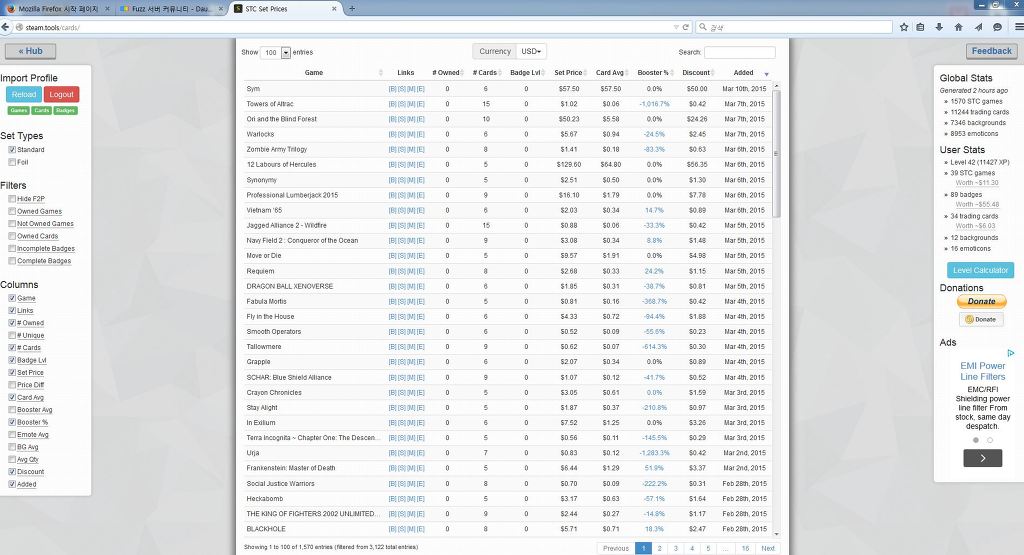Screen dimensions: 1024x555
Task: Go to the Firefox home icon
Action: click(x=959, y=27)
